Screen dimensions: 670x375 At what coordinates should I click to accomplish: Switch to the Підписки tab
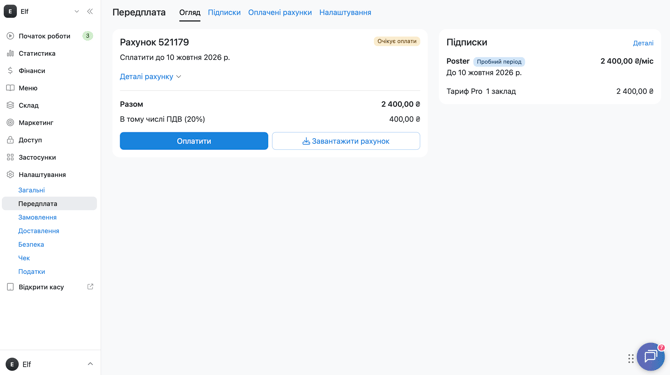224,12
